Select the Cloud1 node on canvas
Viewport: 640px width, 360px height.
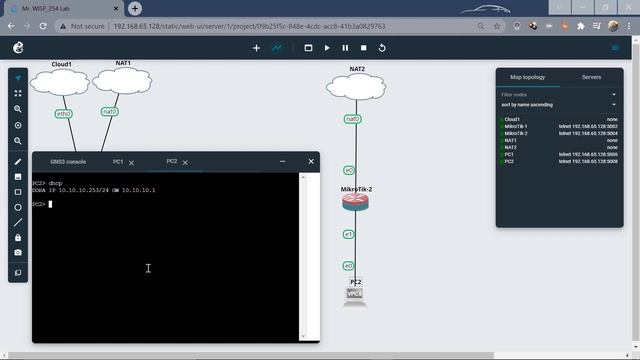pos(60,83)
